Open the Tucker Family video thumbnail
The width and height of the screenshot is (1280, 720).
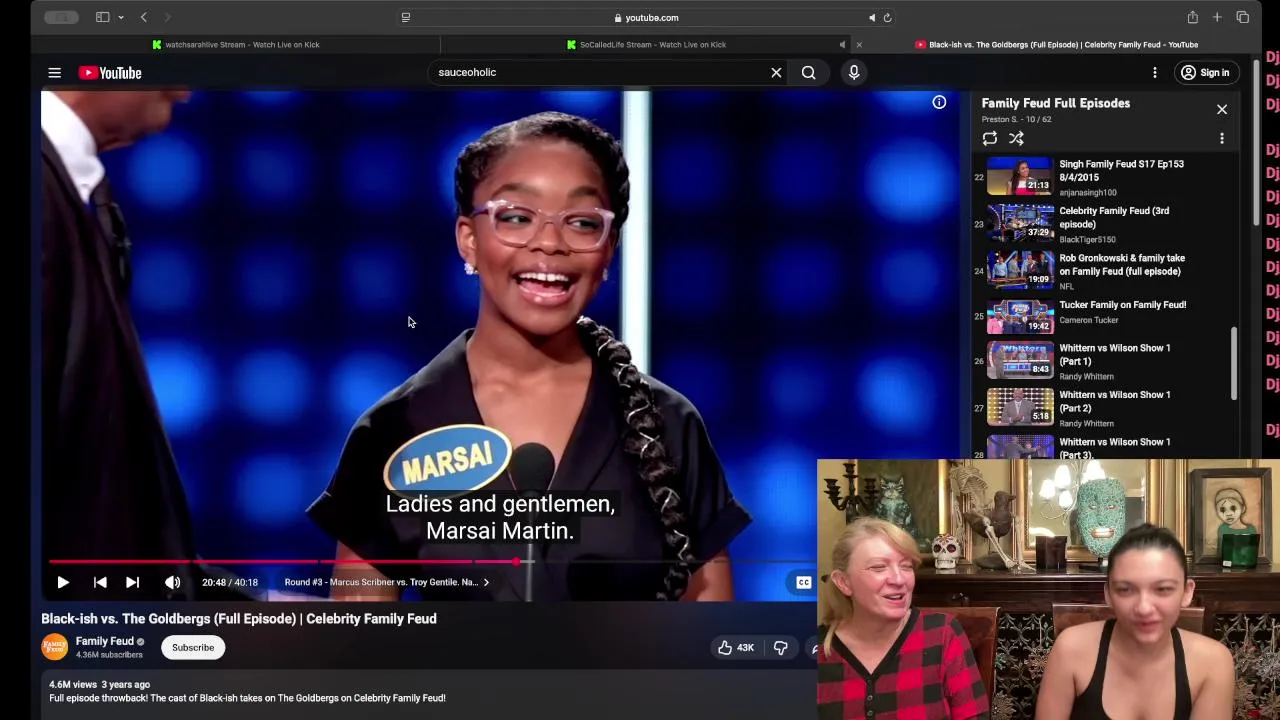click(x=1020, y=317)
